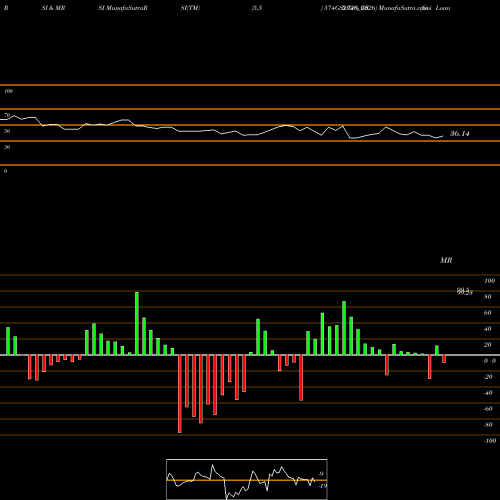Click the RSI value label 36.14

click(x=460, y=134)
